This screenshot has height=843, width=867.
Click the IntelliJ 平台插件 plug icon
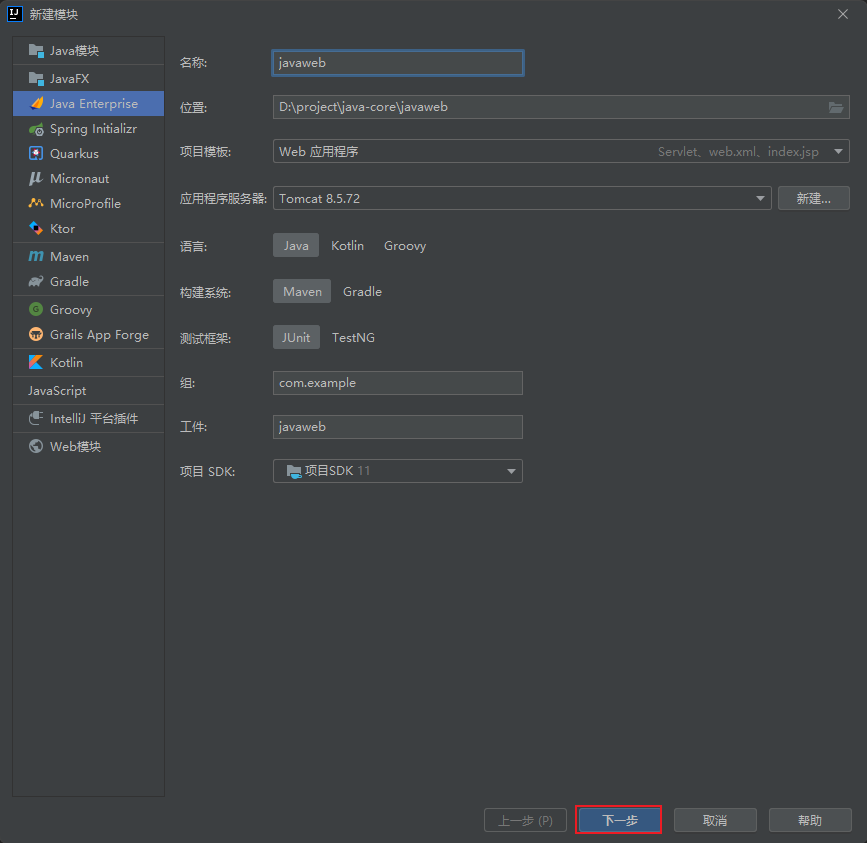pyautogui.click(x=36, y=418)
